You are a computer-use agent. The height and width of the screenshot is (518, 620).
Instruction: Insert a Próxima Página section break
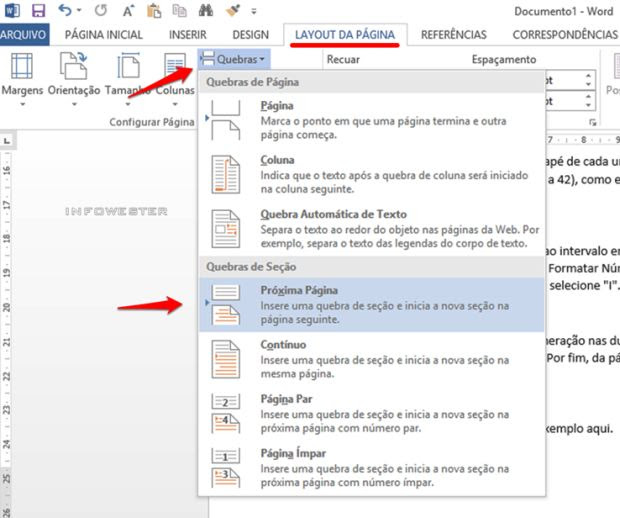coord(372,304)
